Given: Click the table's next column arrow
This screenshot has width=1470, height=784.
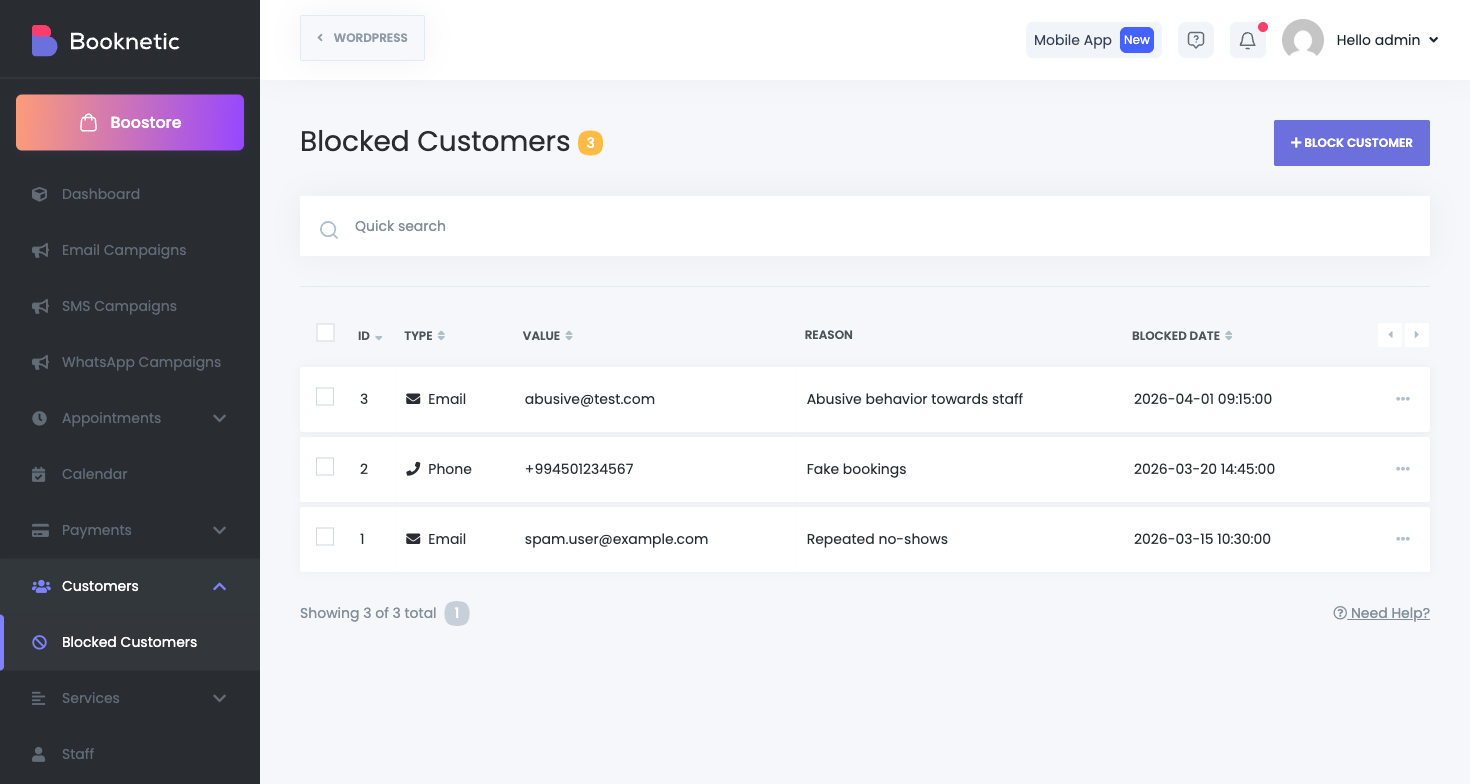Looking at the screenshot, I should pos(1416,335).
